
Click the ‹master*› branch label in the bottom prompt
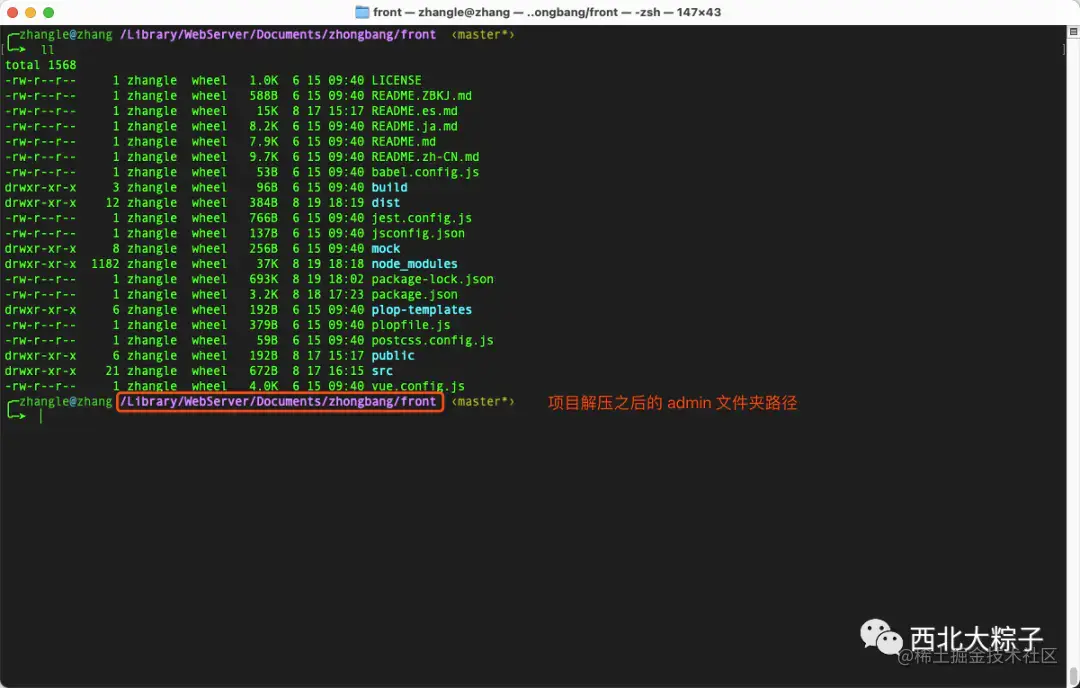click(x=483, y=402)
